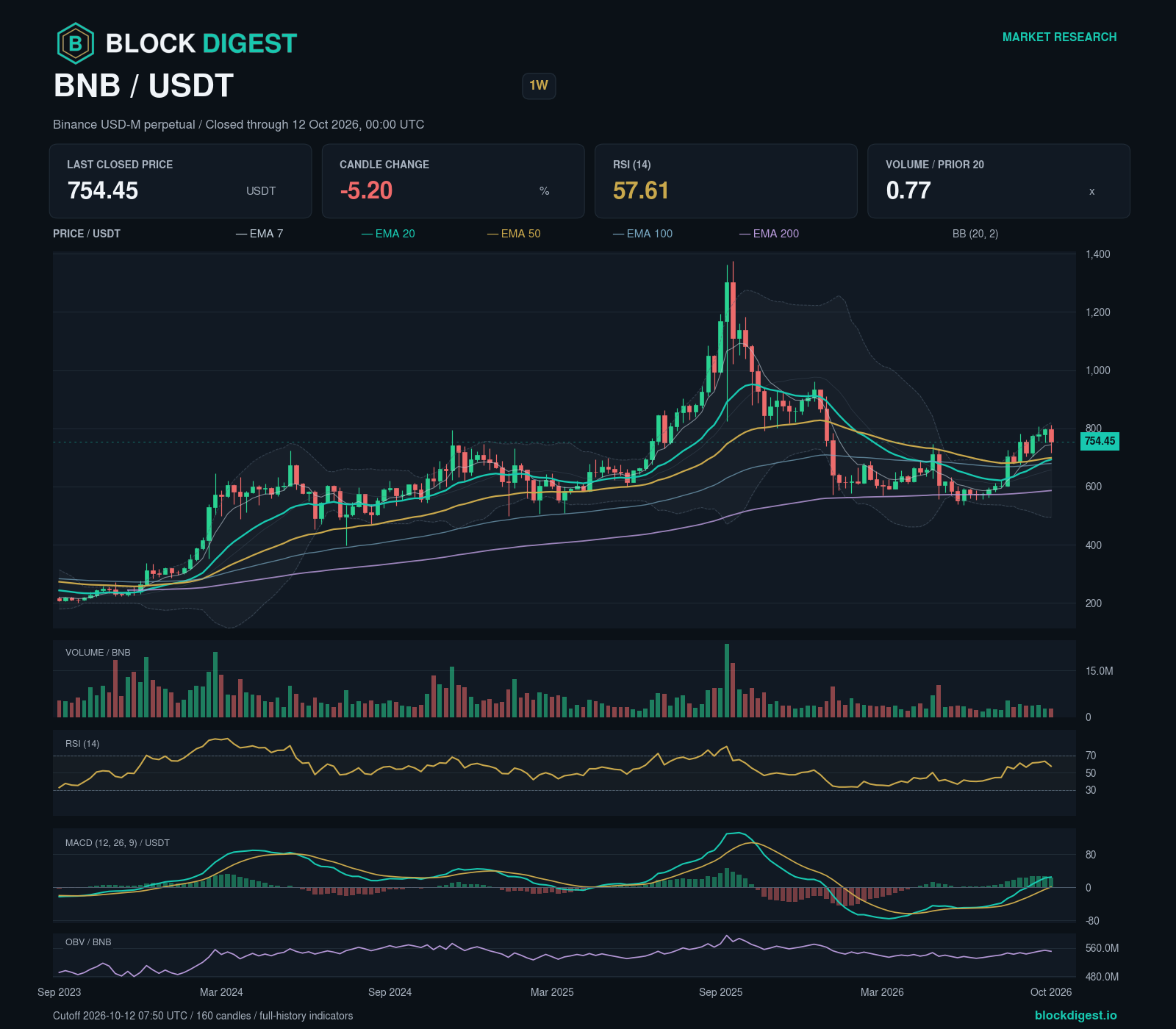Click the Mar 2025 date axis label
Screen dimensions: 1176x1029
(x=552, y=992)
